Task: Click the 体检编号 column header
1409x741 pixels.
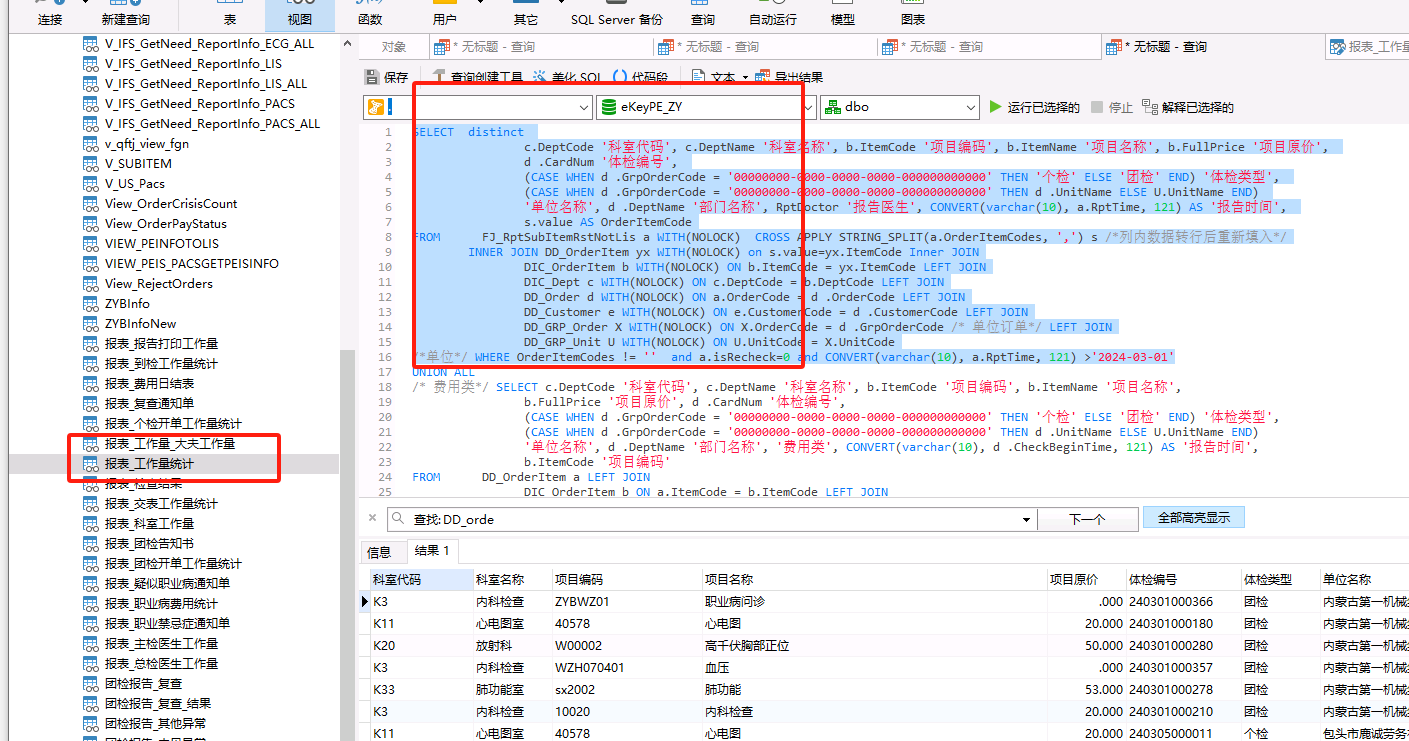Action: point(1182,580)
